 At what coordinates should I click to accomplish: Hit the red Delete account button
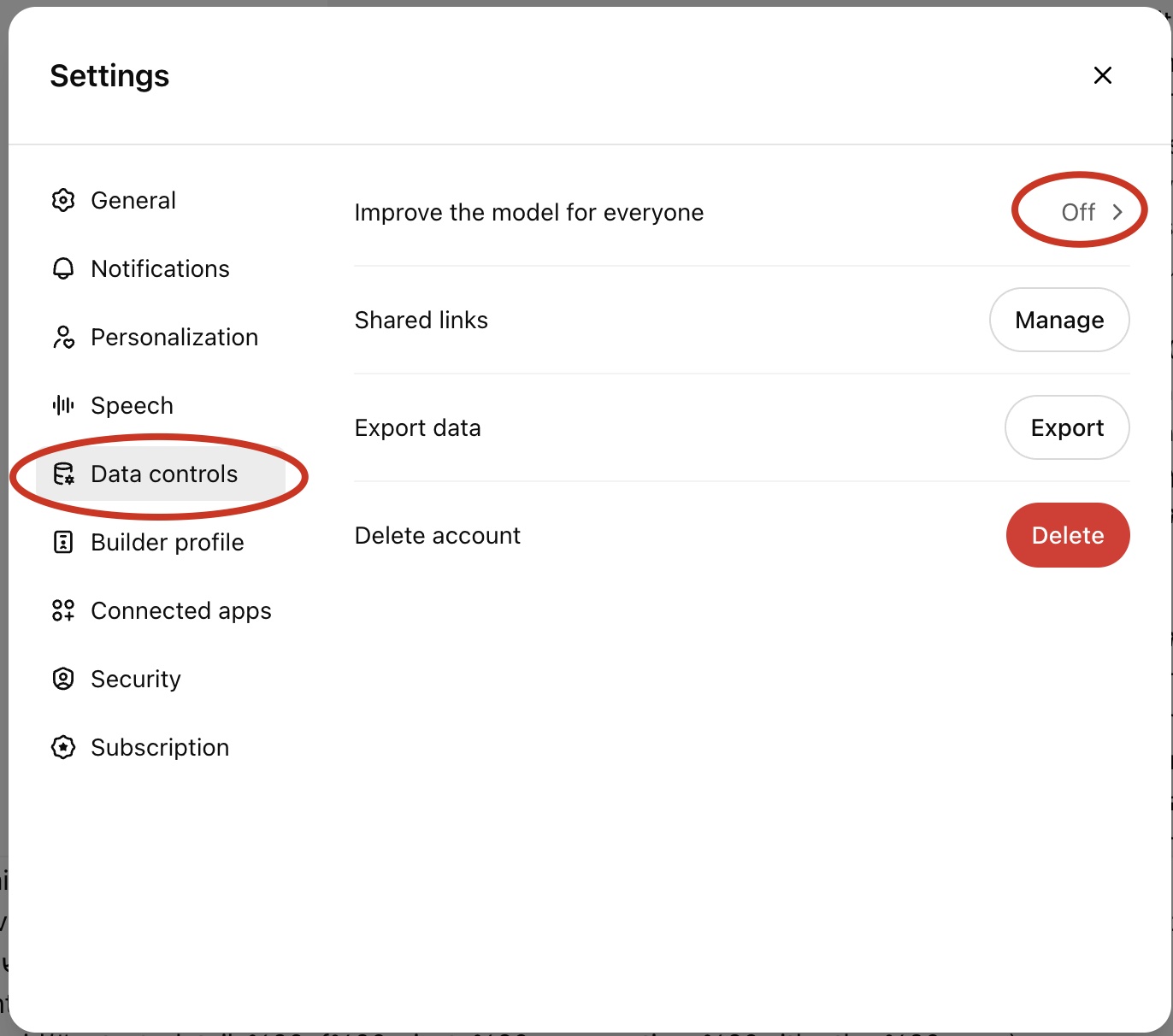[x=1068, y=535]
